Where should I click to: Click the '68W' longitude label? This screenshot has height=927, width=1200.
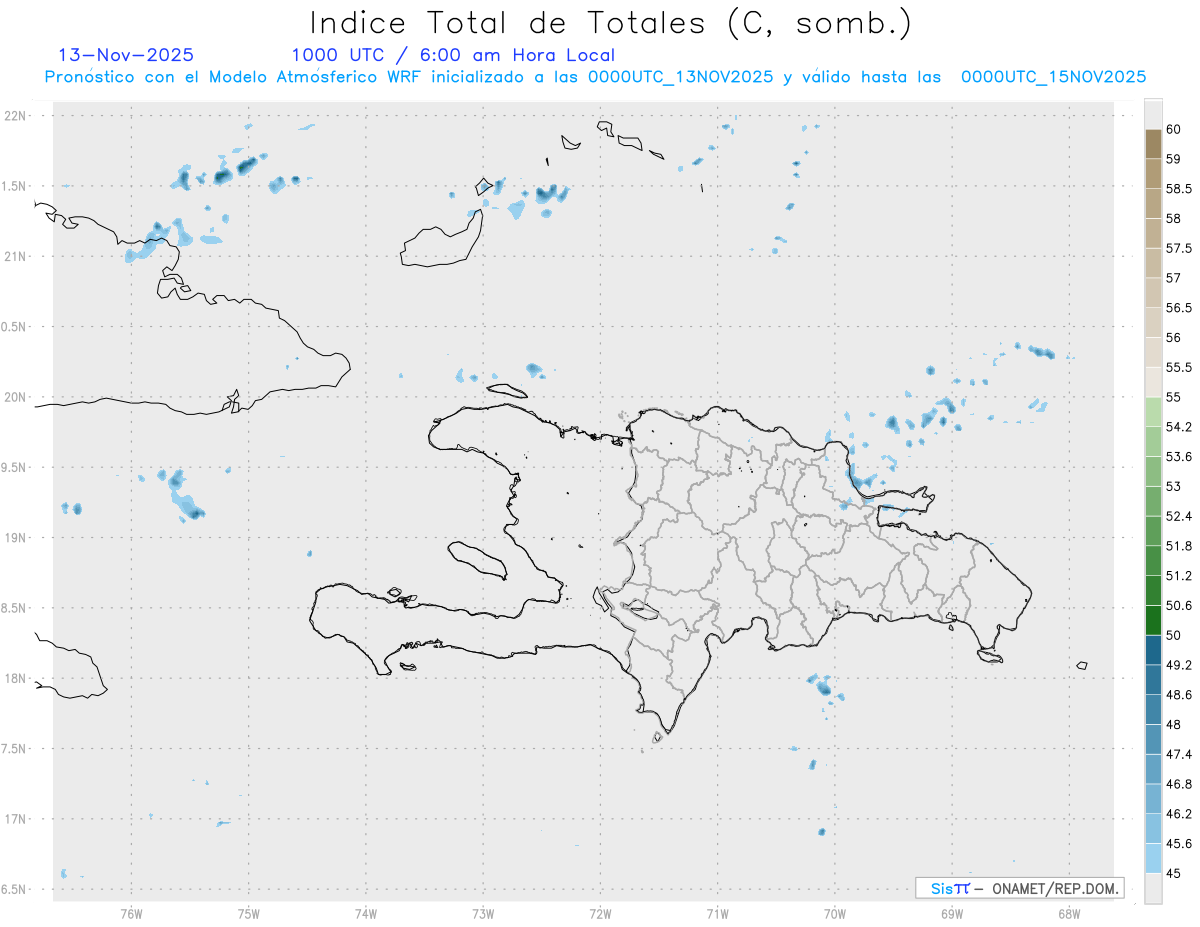(1068, 914)
